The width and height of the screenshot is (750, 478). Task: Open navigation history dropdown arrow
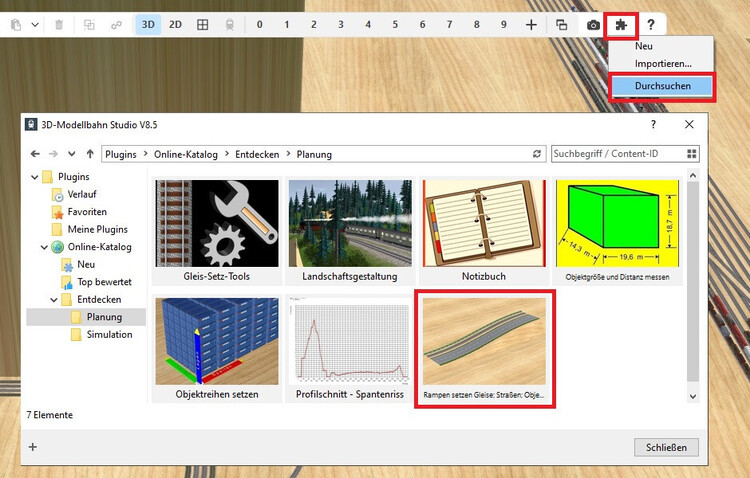(x=71, y=154)
